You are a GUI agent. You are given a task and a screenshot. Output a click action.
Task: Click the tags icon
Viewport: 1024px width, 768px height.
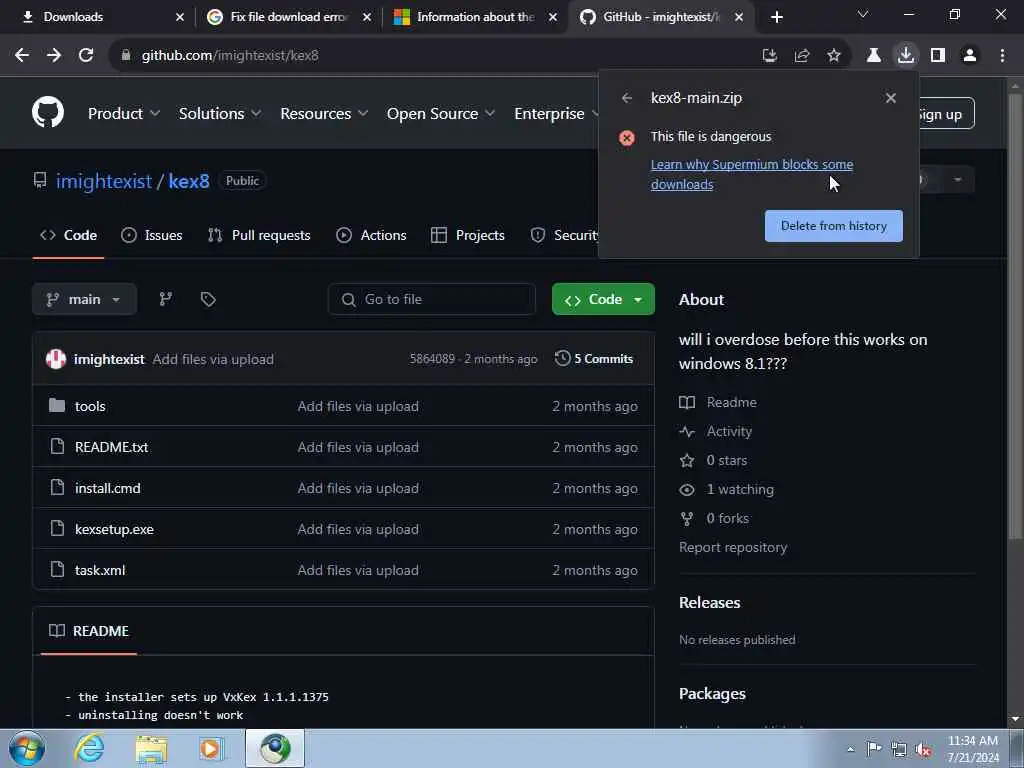pyautogui.click(x=208, y=299)
